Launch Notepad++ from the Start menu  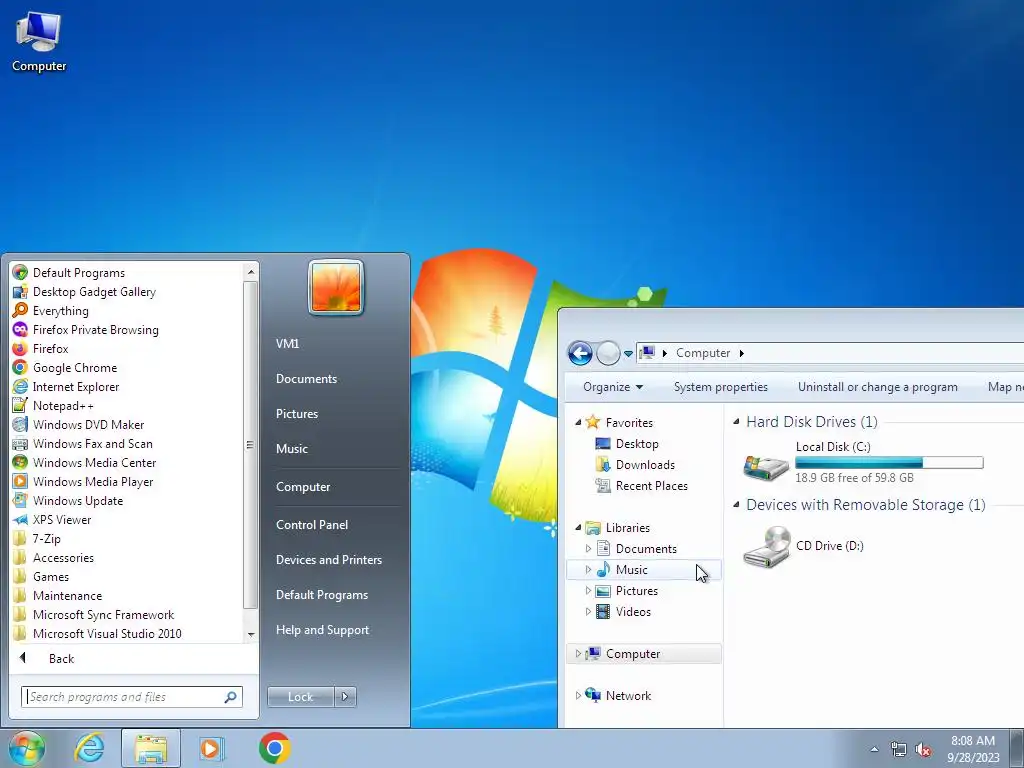coord(63,406)
